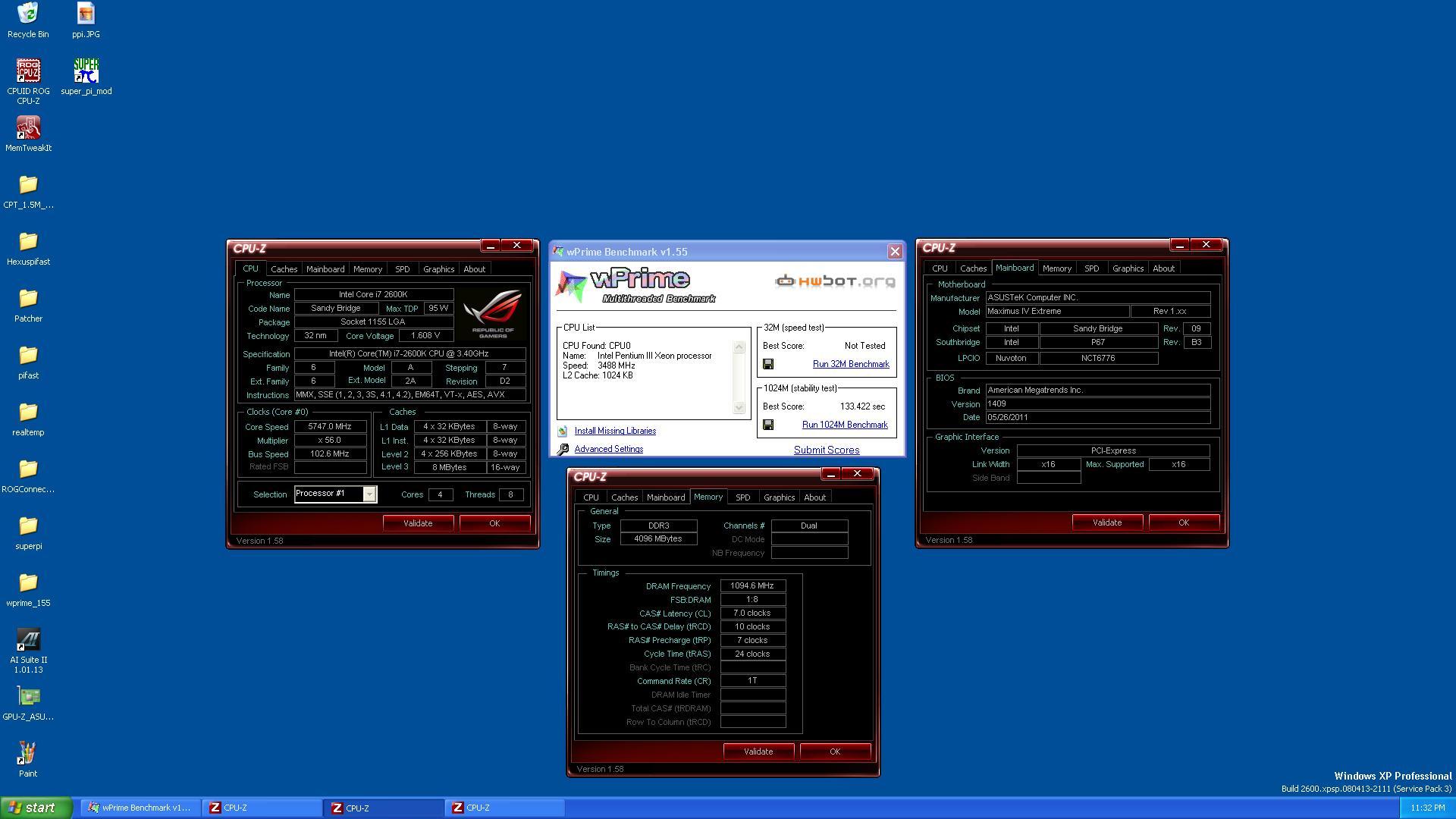The width and height of the screenshot is (1456, 819).
Task: Click the Multiplier x 56.0 value
Action: 330,441
